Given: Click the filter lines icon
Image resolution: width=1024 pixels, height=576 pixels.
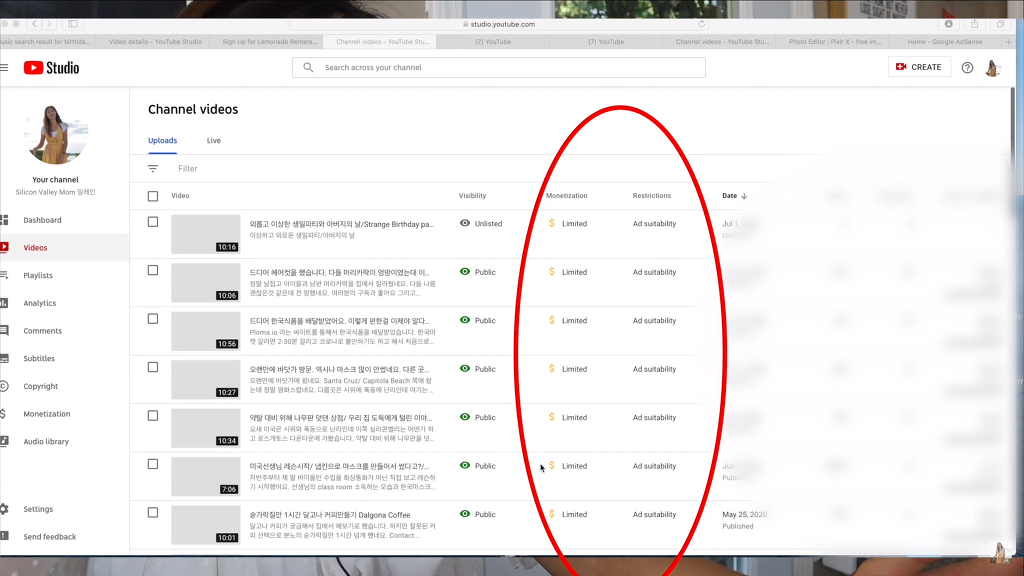Looking at the screenshot, I should click(153, 168).
